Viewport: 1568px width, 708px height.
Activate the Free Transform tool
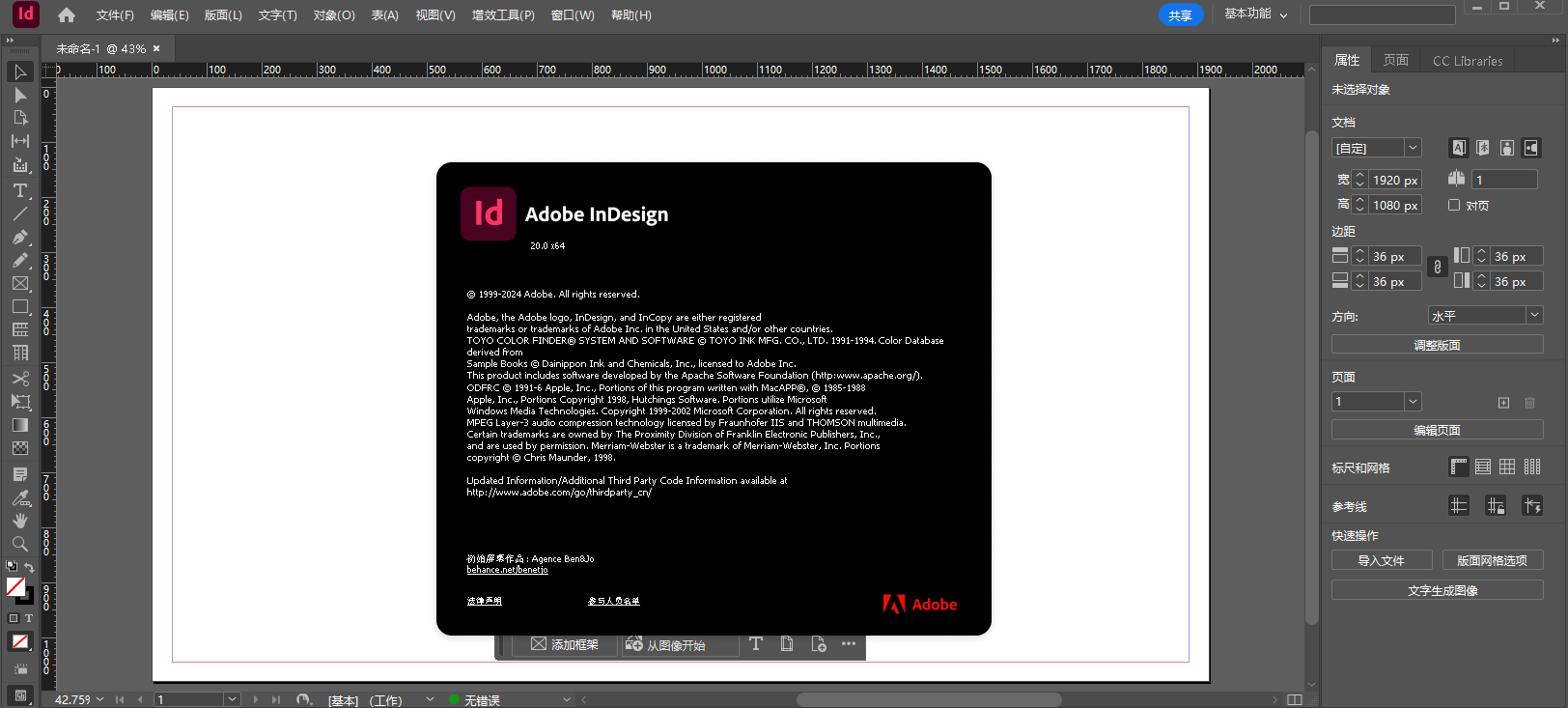[20, 402]
